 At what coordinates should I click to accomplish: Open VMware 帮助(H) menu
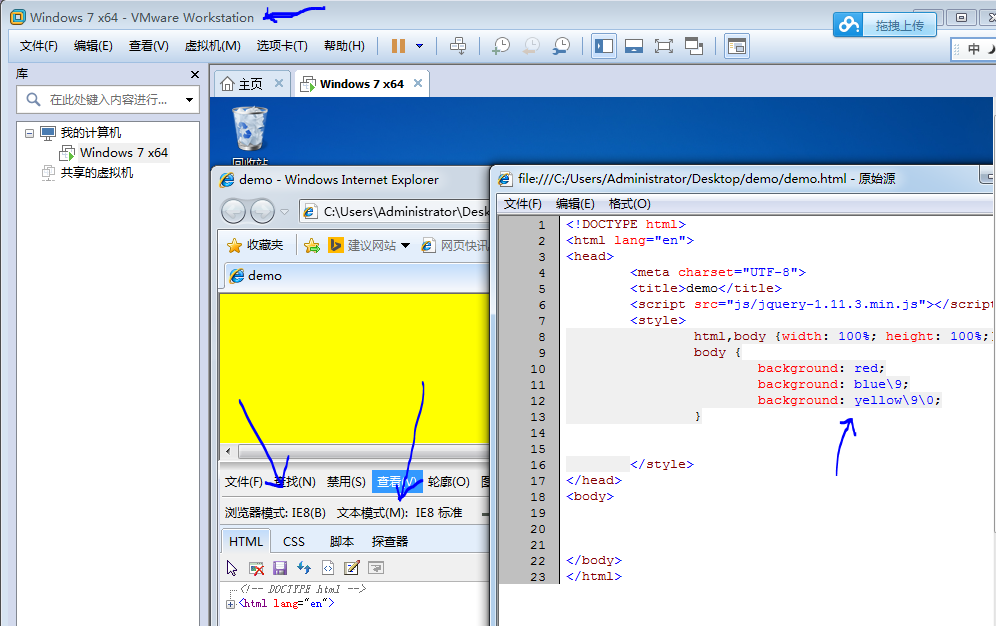[x=344, y=46]
